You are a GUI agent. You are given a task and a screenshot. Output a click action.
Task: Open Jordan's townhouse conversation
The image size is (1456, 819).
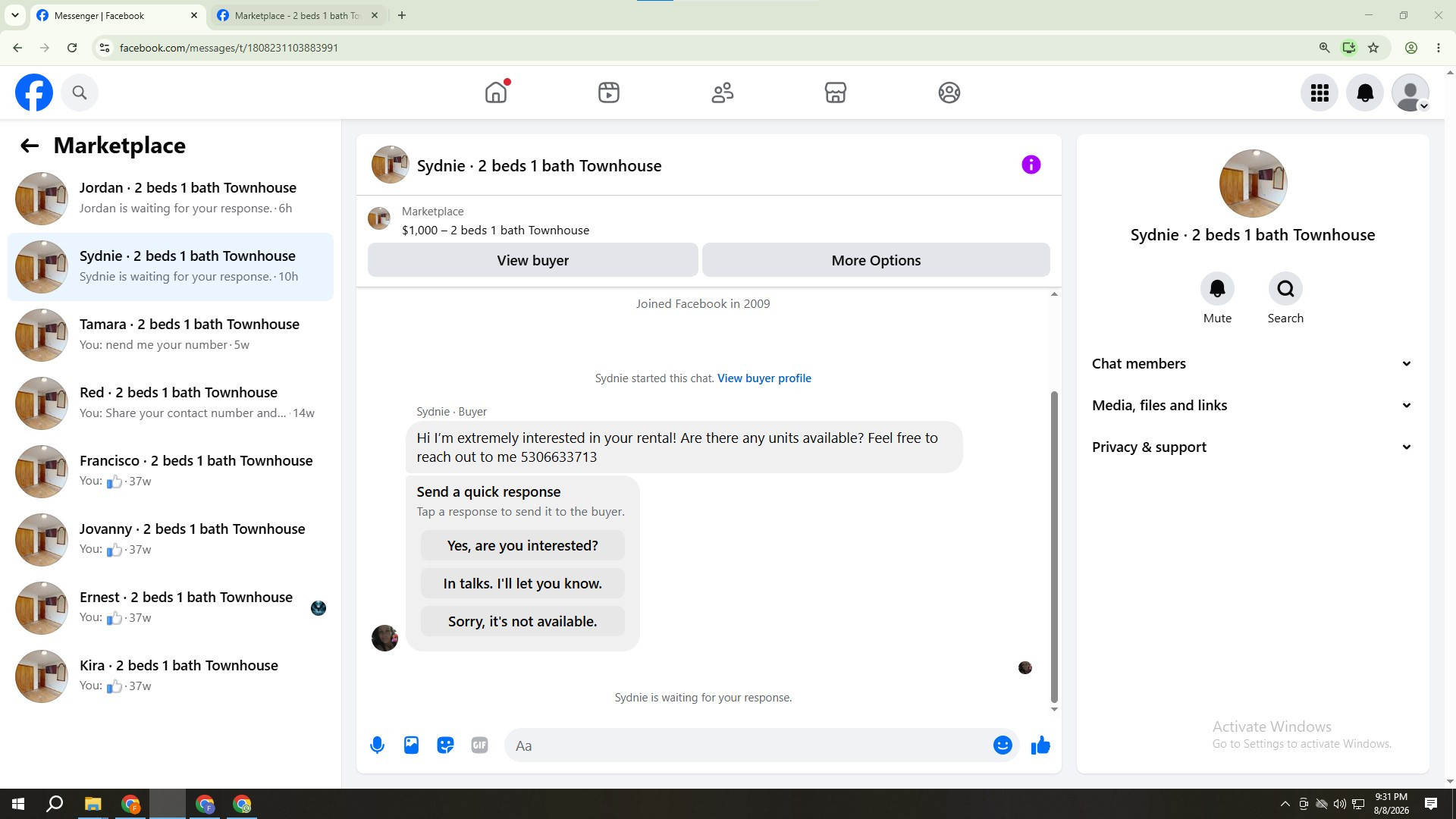pos(171,198)
